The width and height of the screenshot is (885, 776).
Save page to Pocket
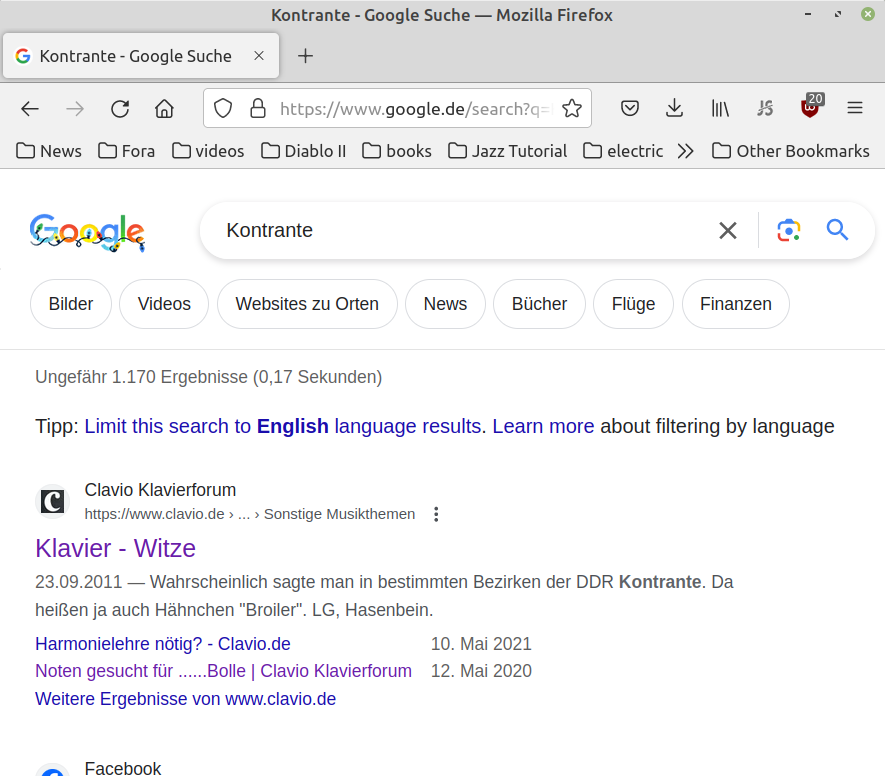(630, 108)
